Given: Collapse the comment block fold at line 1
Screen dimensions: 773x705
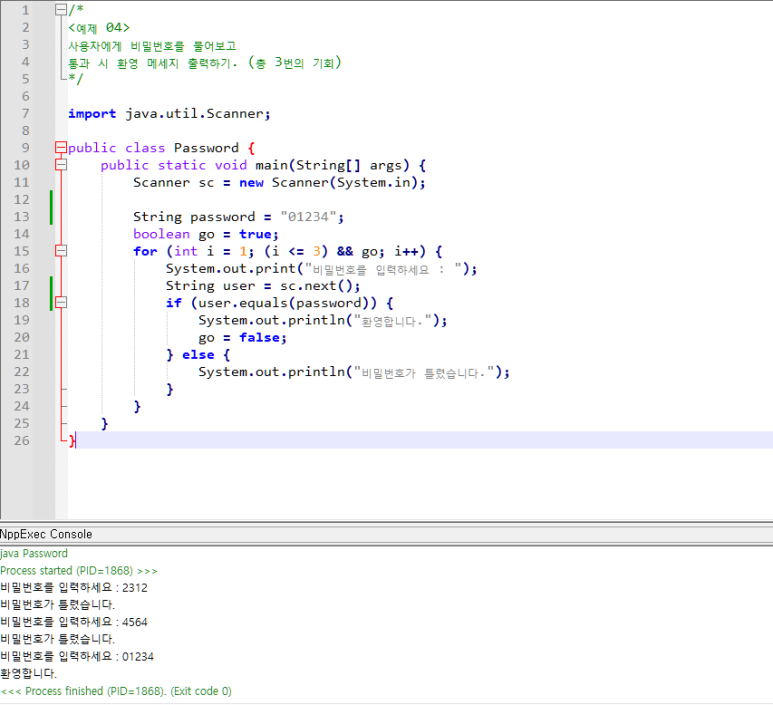Looking at the screenshot, I should pyautogui.click(x=61, y=10).
